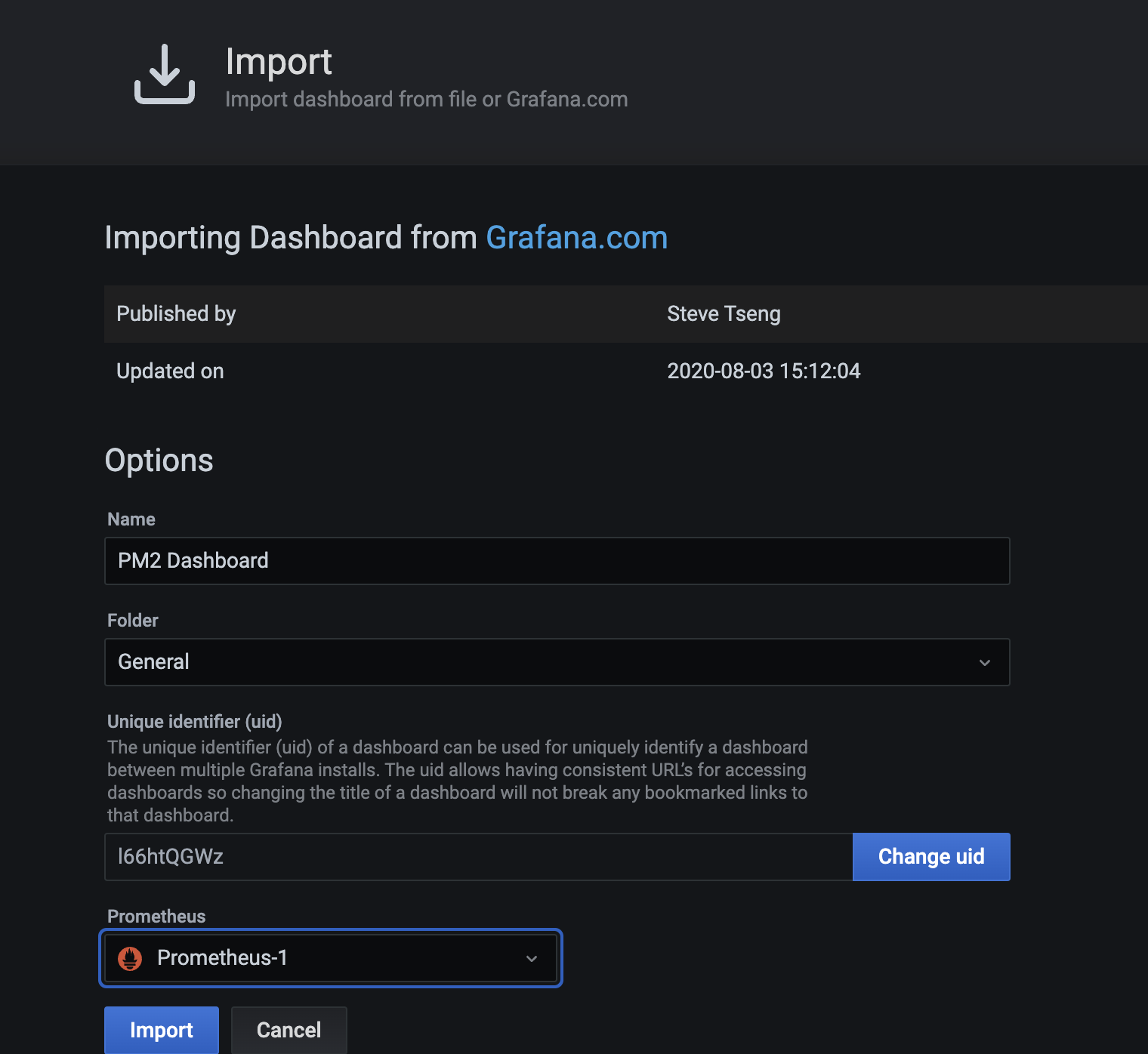
Task: Expand the Prometheus data source chevron
Action: click(532, 959)
